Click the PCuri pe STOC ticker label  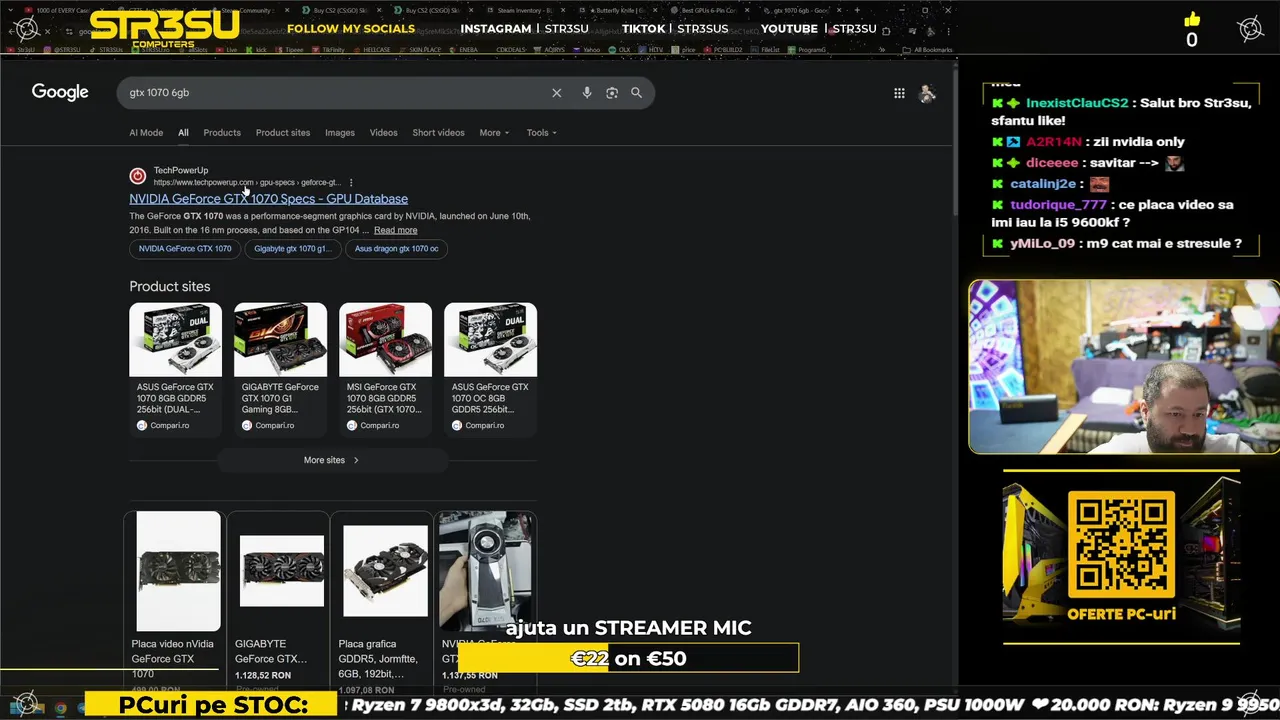click(x=213, y=706)
